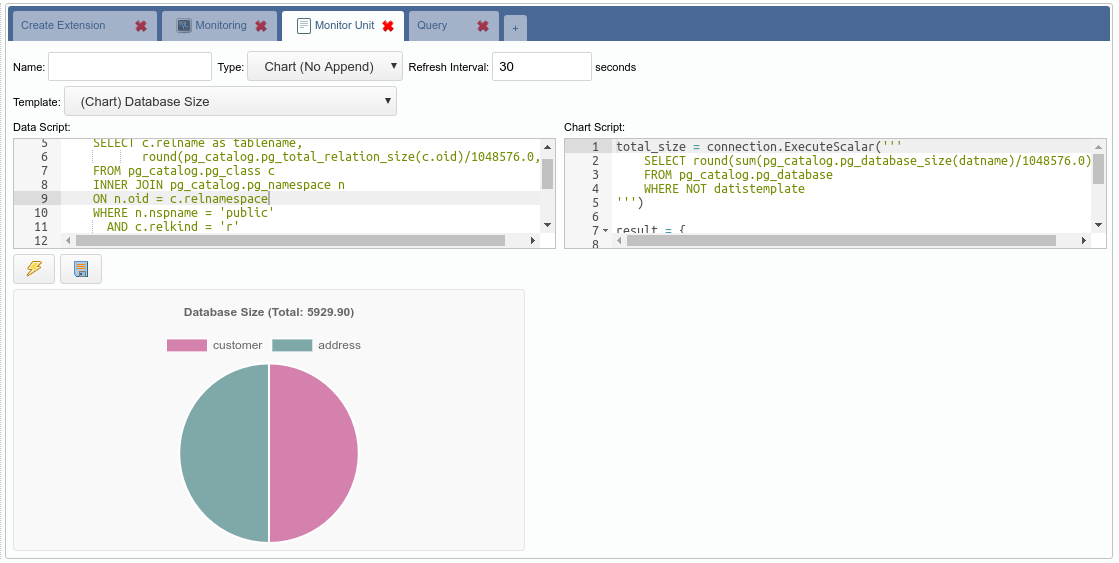This screenshot has width=1119, height=563.
Task: Add a new tab with plus button
Action: coord(515,28)
